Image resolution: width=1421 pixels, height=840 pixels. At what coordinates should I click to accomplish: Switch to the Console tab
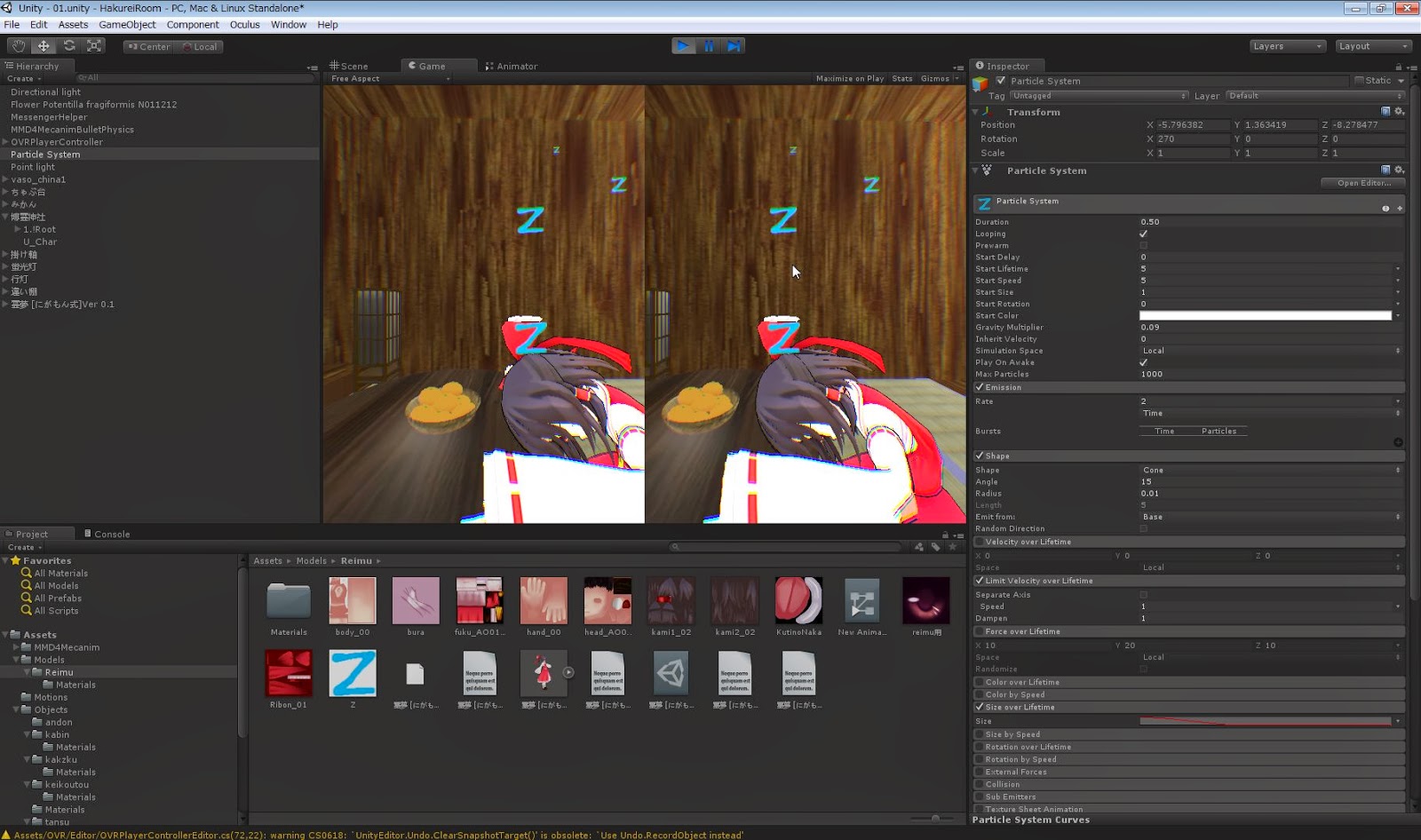(107, 534)
